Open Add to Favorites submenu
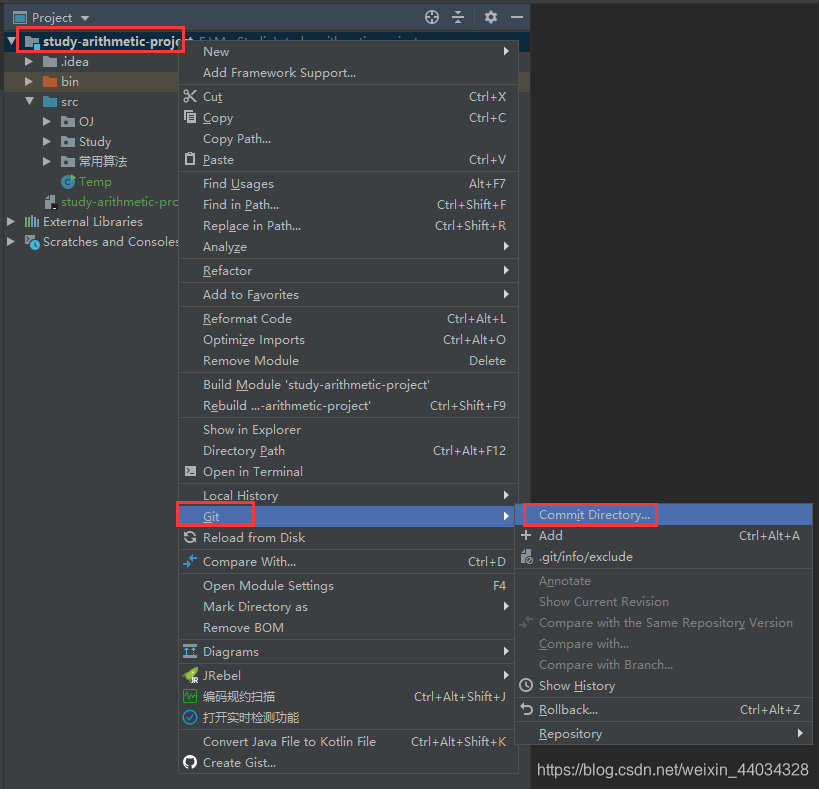Image resolution: width=819 pixels, height=789 pixels. pyautogui.click(x=348, y=294)
